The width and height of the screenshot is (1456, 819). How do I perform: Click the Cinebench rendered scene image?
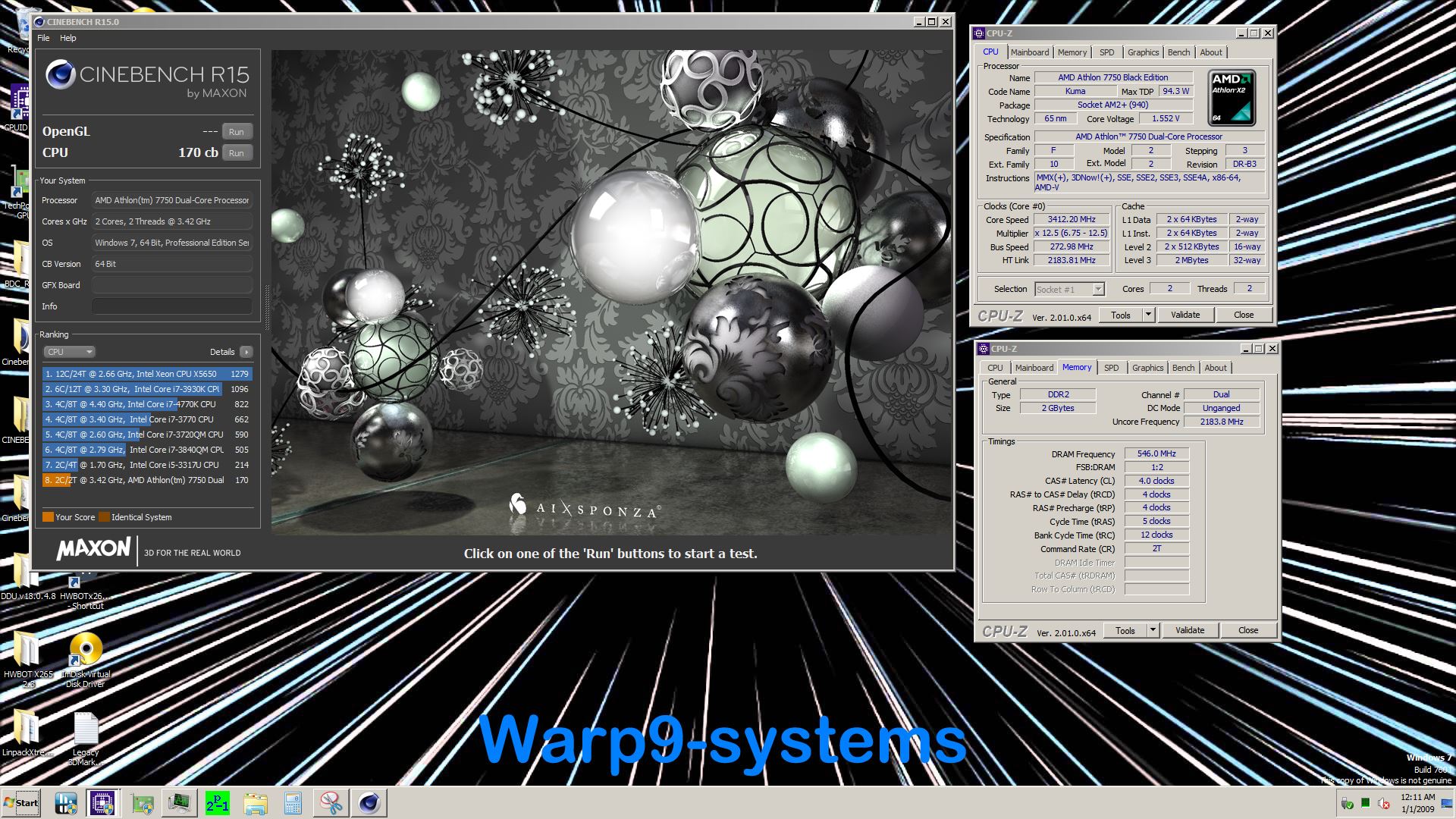[611, 293]
